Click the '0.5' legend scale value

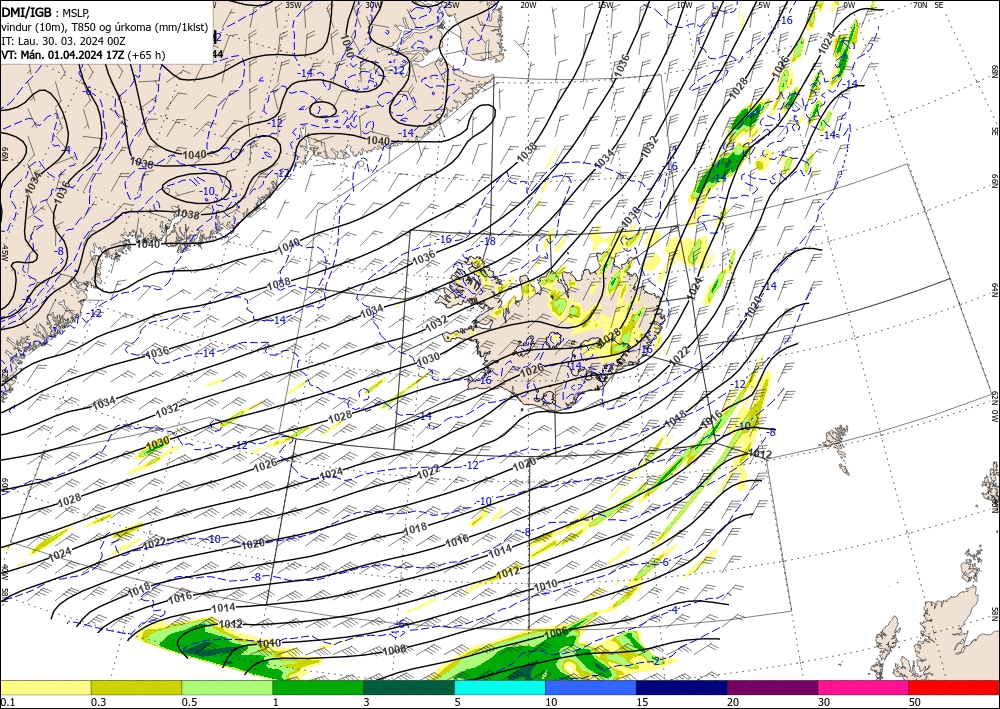click(x=189, y=702)
